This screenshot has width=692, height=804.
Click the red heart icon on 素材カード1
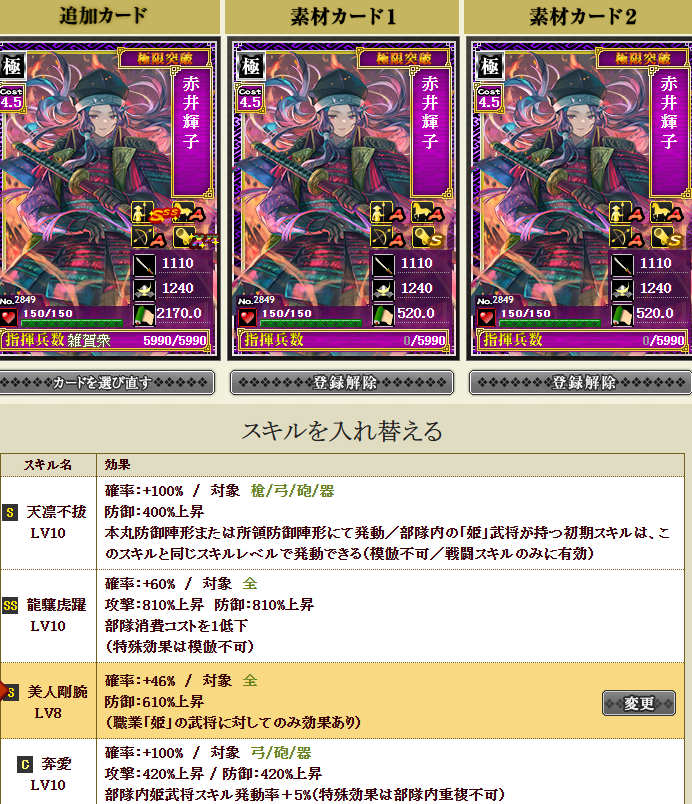pyautogui.click(x=248, y=317)
